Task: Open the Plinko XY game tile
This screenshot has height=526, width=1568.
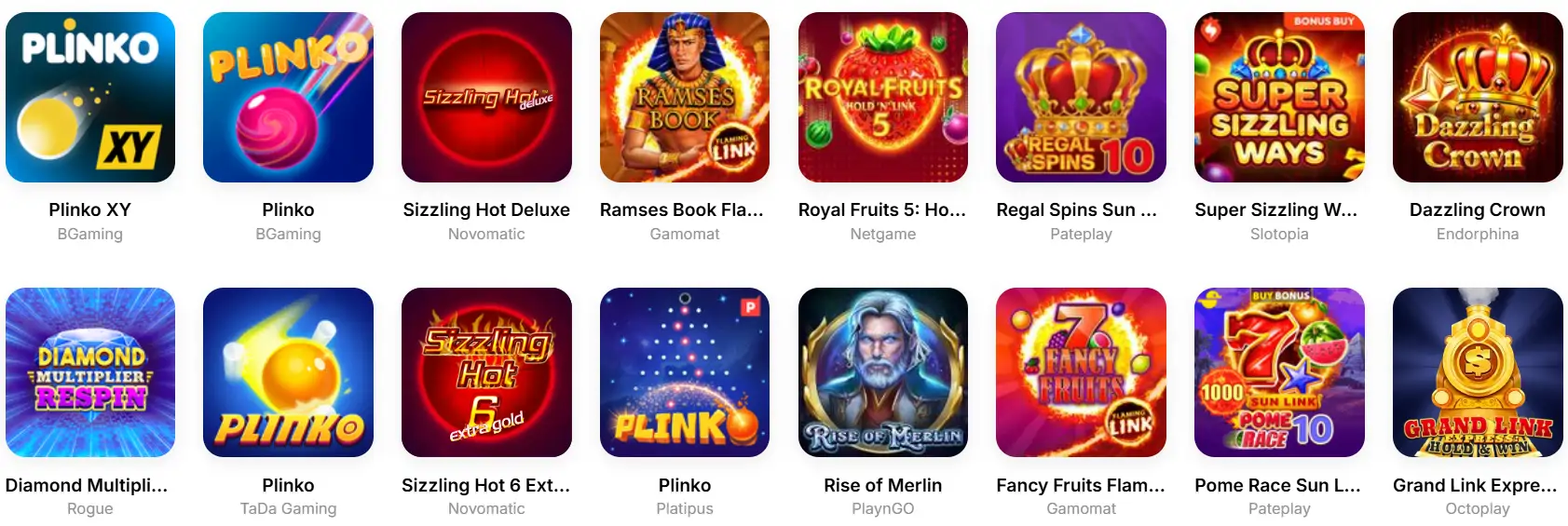Action: 90,97
